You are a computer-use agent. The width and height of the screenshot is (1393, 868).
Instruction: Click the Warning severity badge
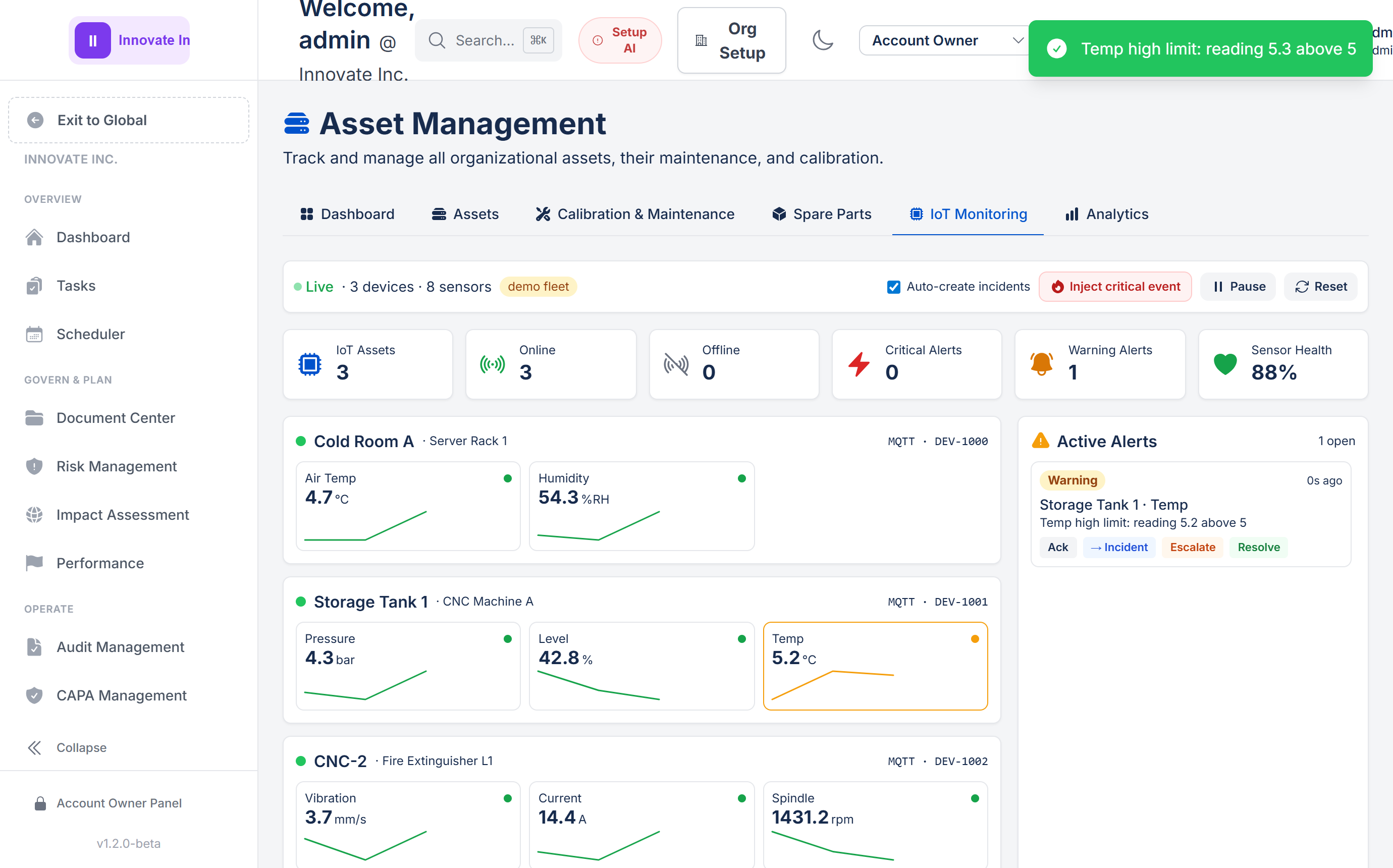(x=1072, y=480)
